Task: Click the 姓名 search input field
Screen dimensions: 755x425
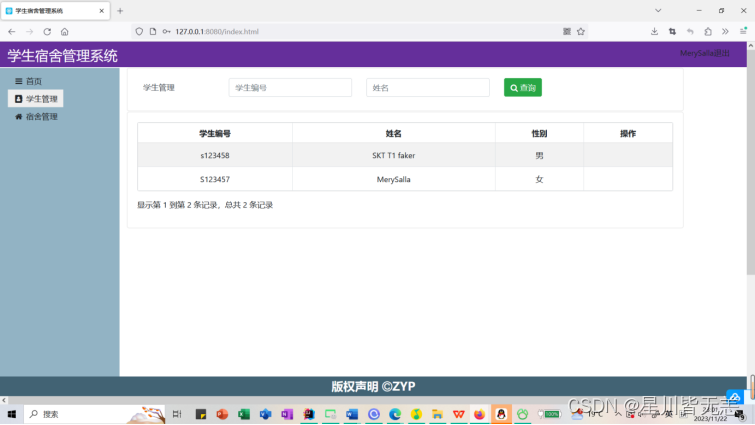Action: point(428,88)
